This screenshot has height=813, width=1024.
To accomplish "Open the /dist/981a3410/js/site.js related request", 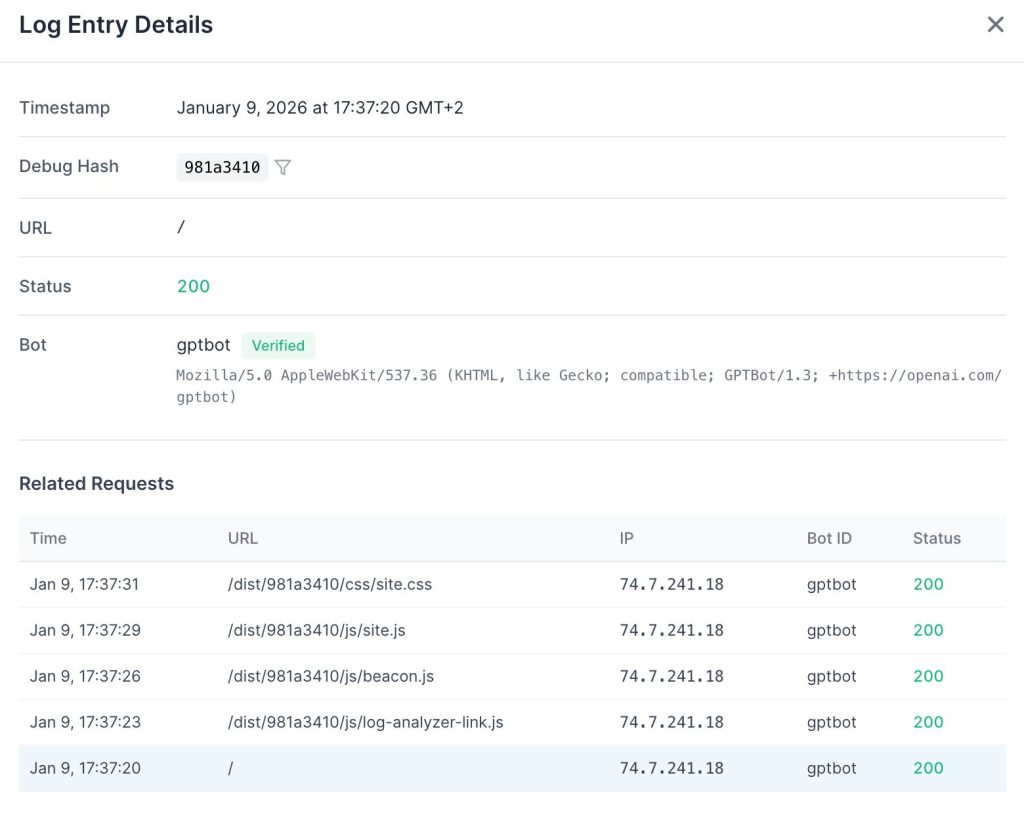I will pyautogui.click(x=316, y=630).
